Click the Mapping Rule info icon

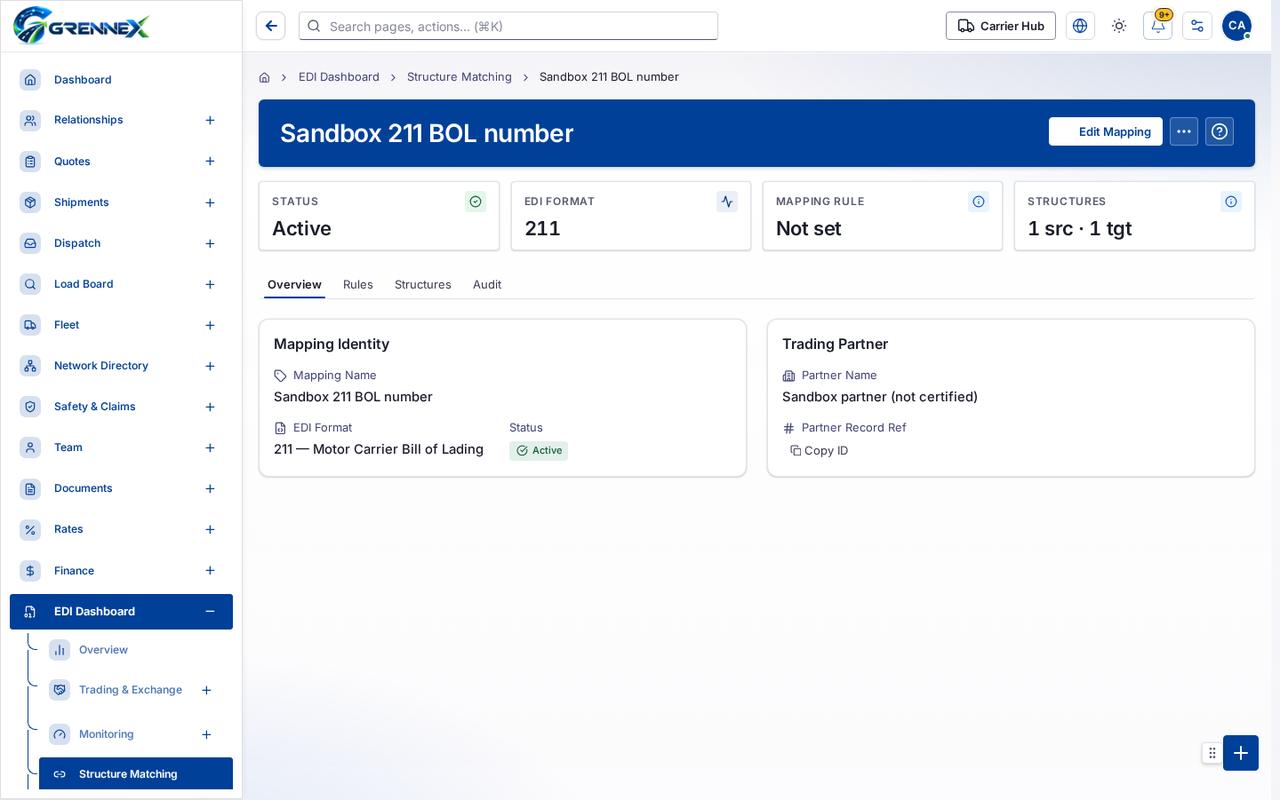coord(979,202)
